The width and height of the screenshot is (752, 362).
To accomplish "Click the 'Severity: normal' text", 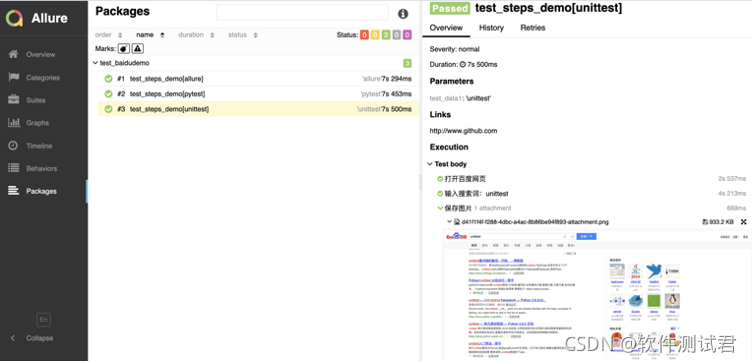I will 455,49.
